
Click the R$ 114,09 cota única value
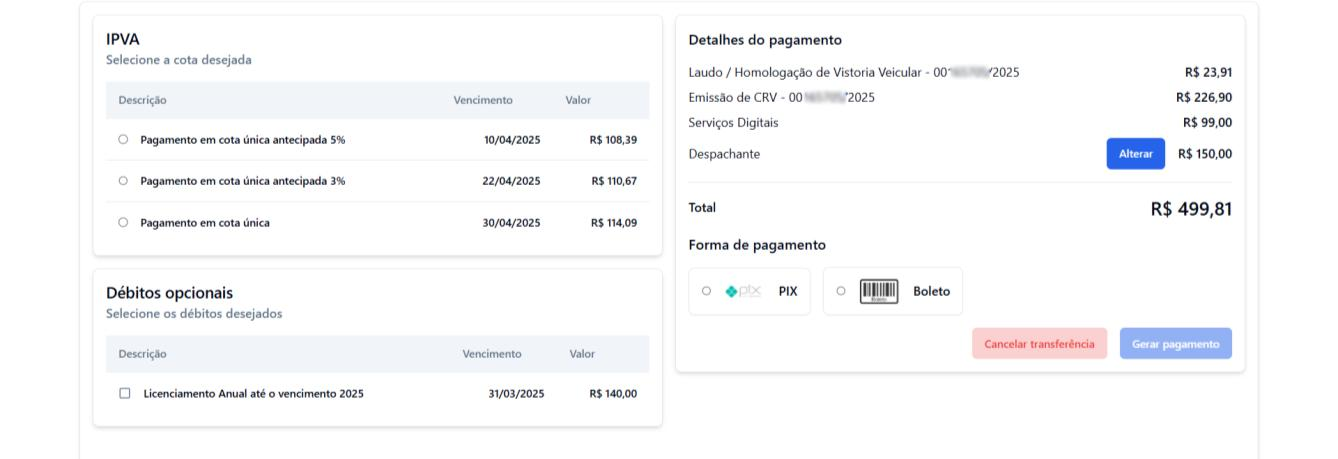[x=613, y=223]
